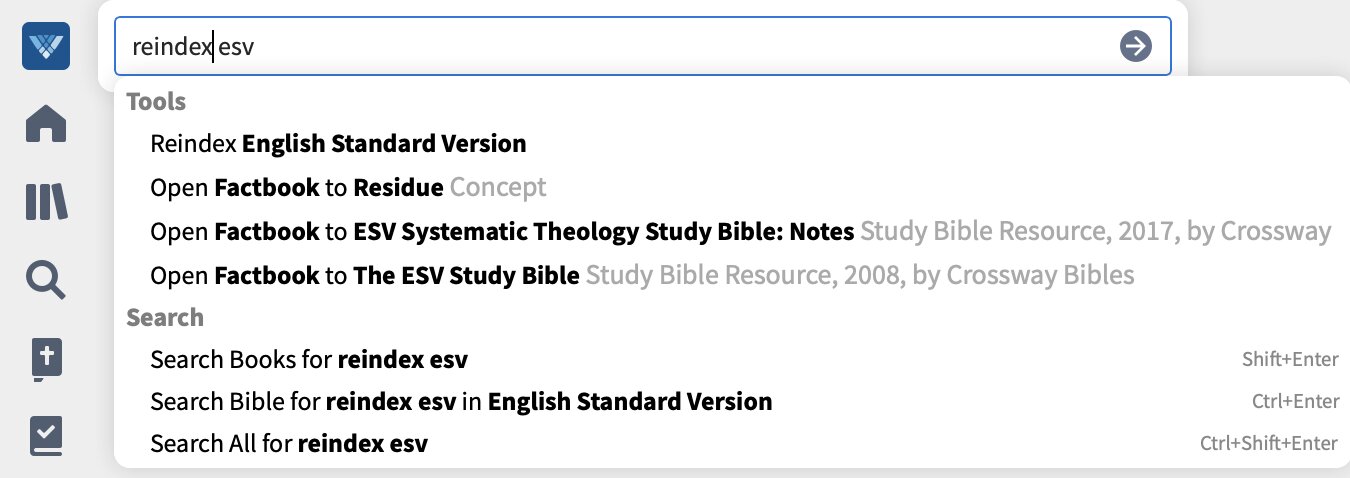Click the Go arrow in command box
This screenshot has width=1350, height=478.
[1135, 46]
